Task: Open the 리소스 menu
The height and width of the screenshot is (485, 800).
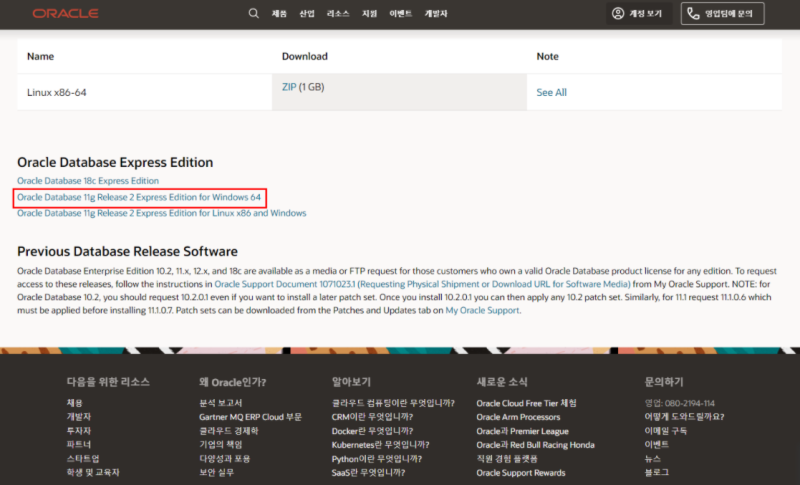Action: [338, 14]
